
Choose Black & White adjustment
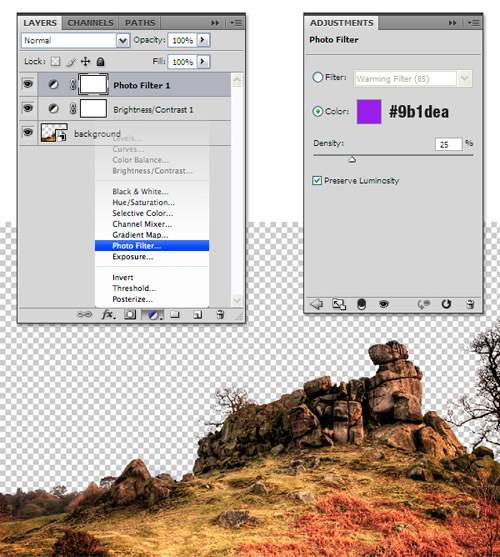click(141, 191)
